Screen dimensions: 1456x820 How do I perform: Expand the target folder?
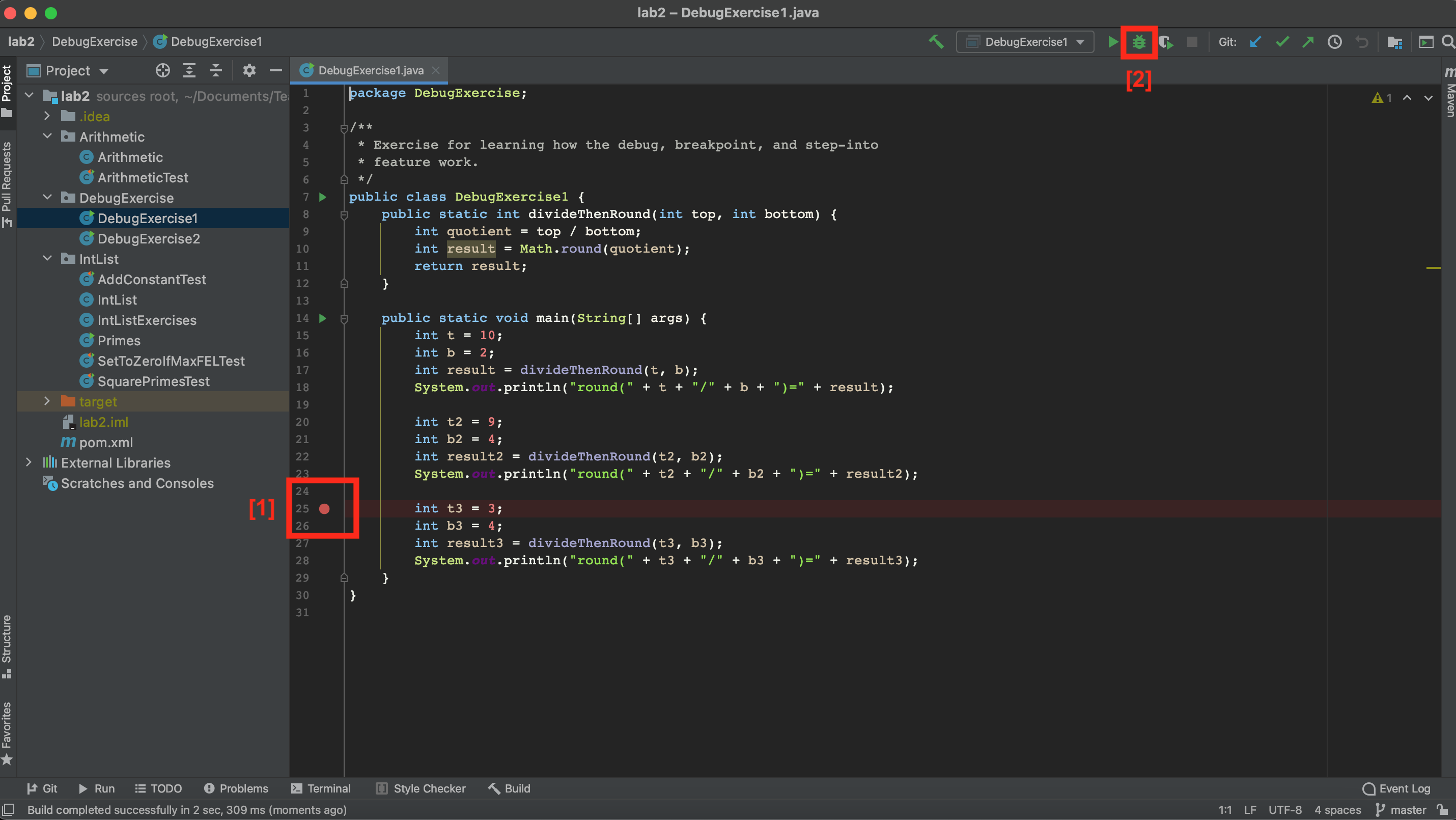[47, 401]
